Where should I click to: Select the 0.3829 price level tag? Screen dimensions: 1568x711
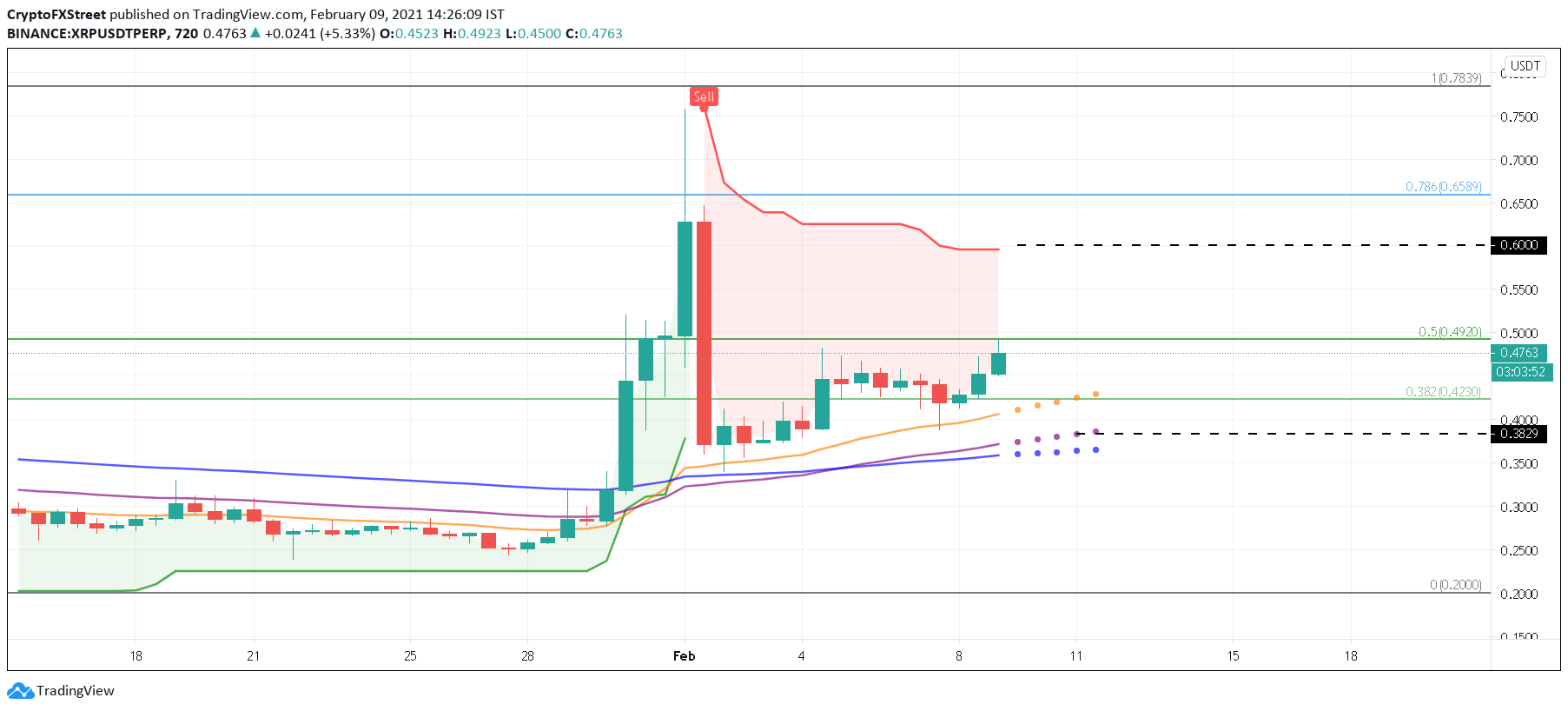click(1518, 434)
